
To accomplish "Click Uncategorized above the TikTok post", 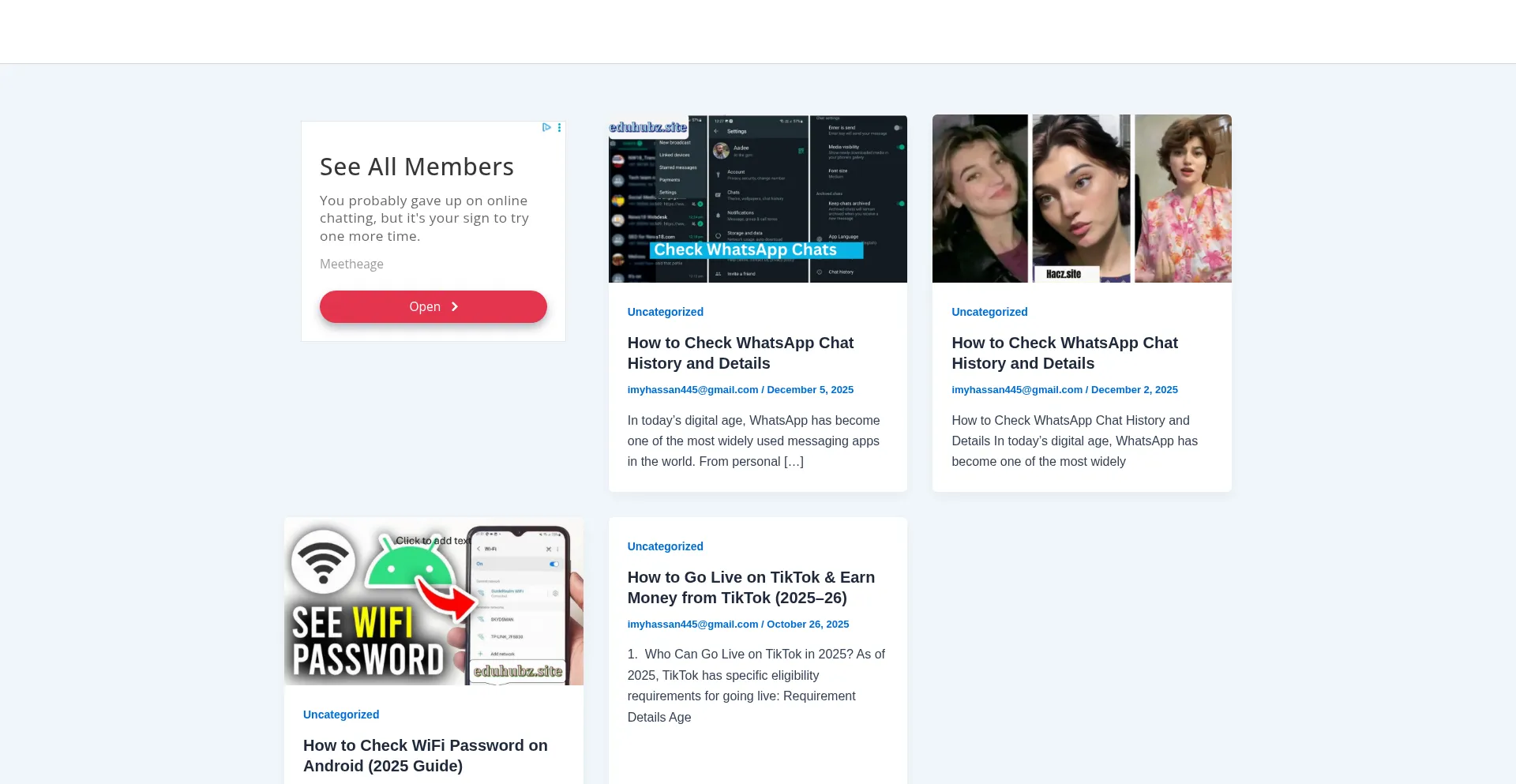I will tap(665, 546).
